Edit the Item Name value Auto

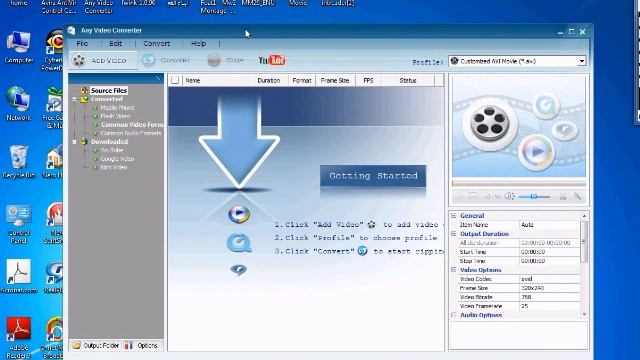(549, 224)
